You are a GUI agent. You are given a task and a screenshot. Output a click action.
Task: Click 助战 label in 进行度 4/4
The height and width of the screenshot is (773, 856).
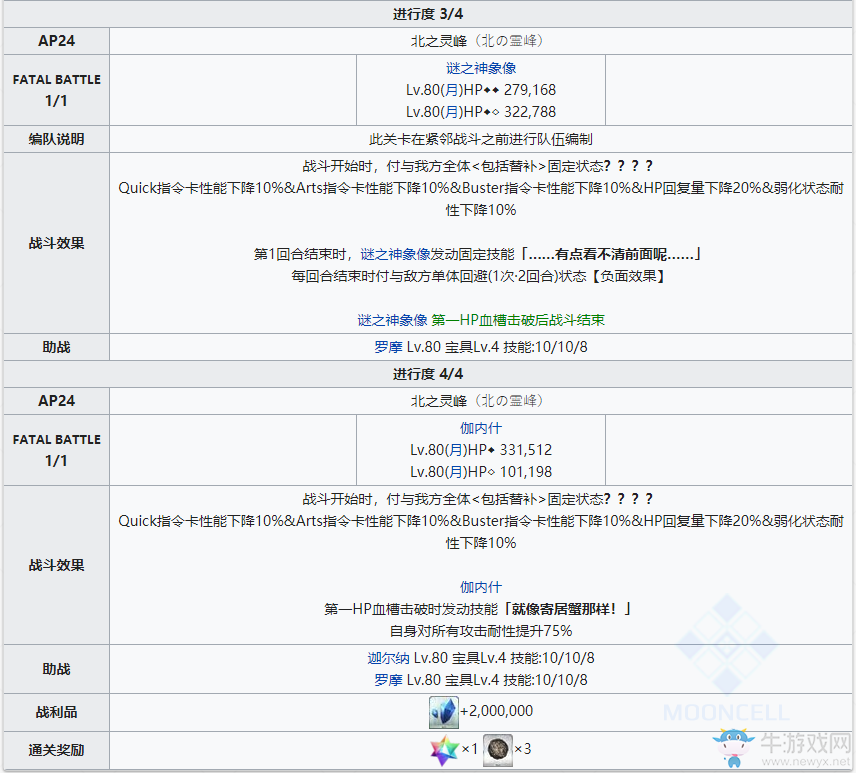tap(56, 669)
